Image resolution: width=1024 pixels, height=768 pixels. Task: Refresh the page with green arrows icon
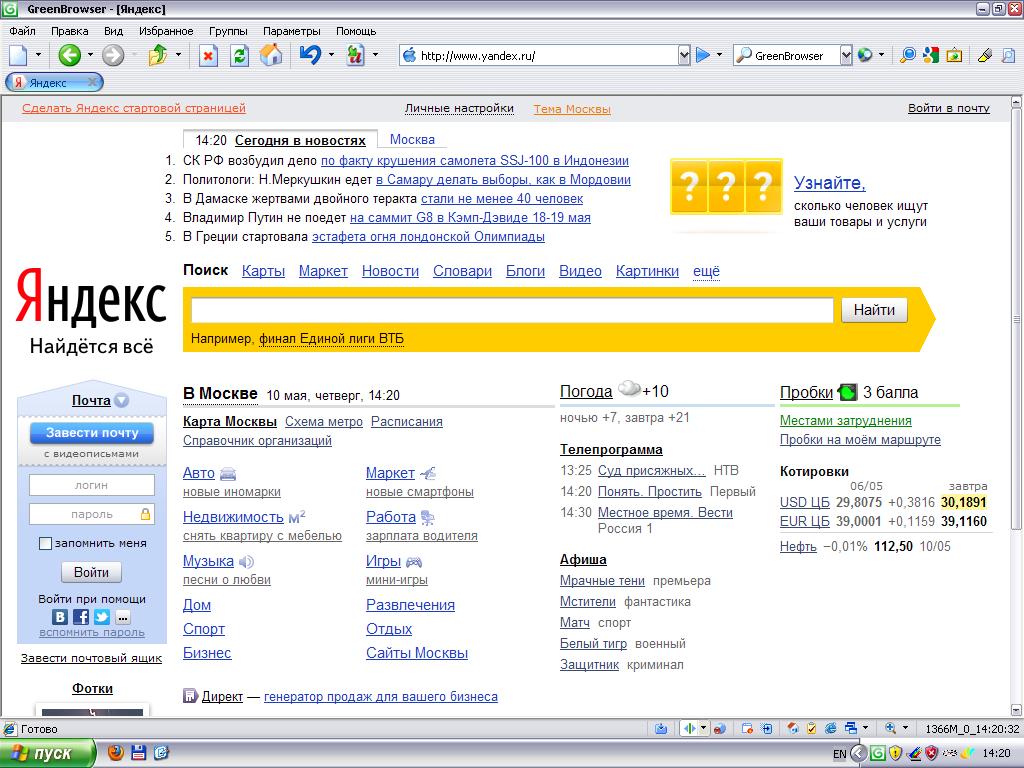[x=240, y=56]
